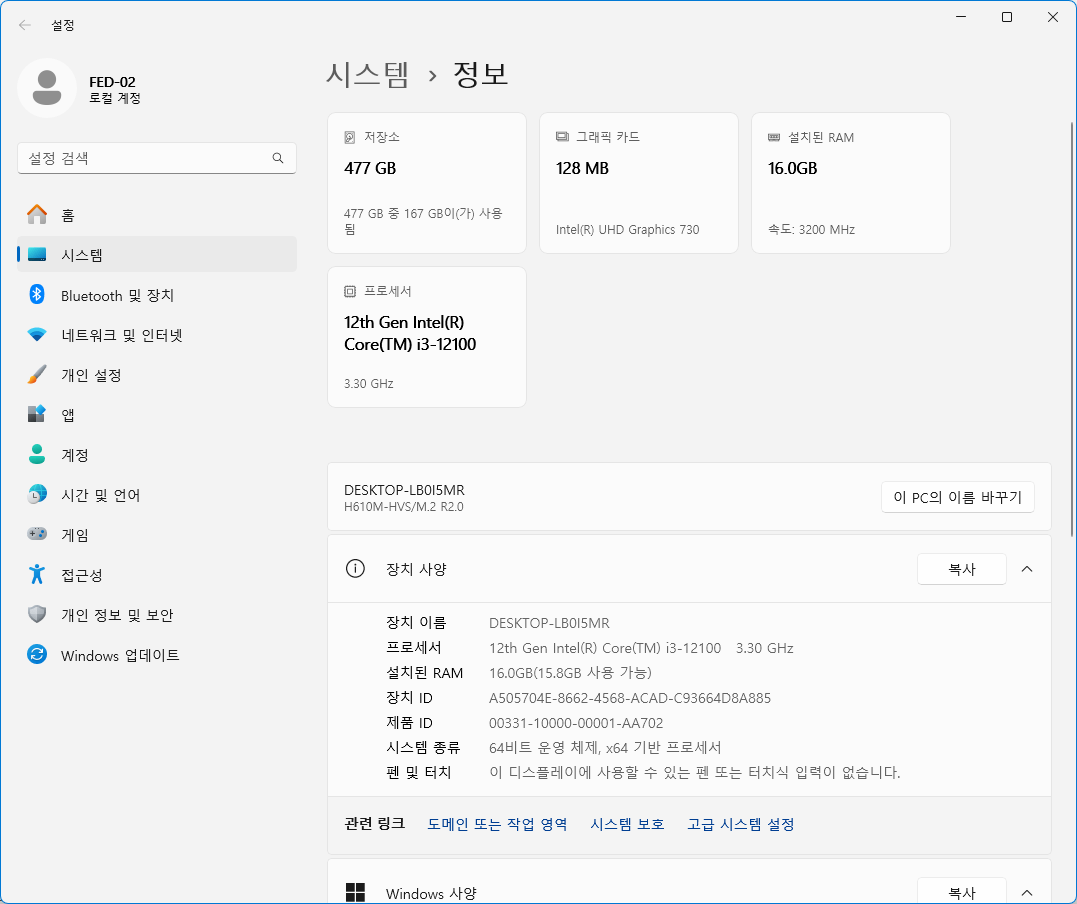Click the 제품 ID value 00331-10000-00001-AA702
The height and width of the screenshot is (904, 1077).
(x=576, y=723)
